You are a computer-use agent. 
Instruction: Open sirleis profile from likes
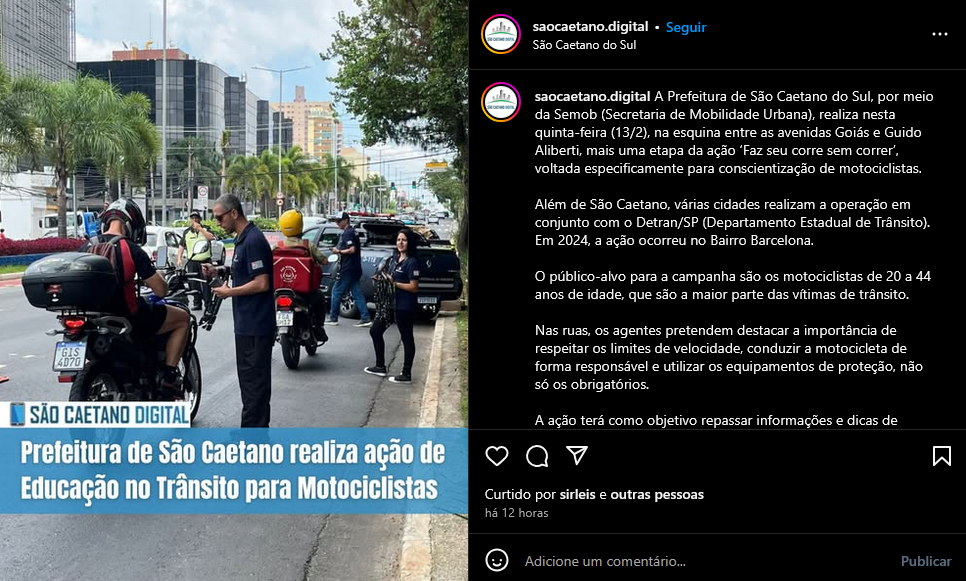577,494
